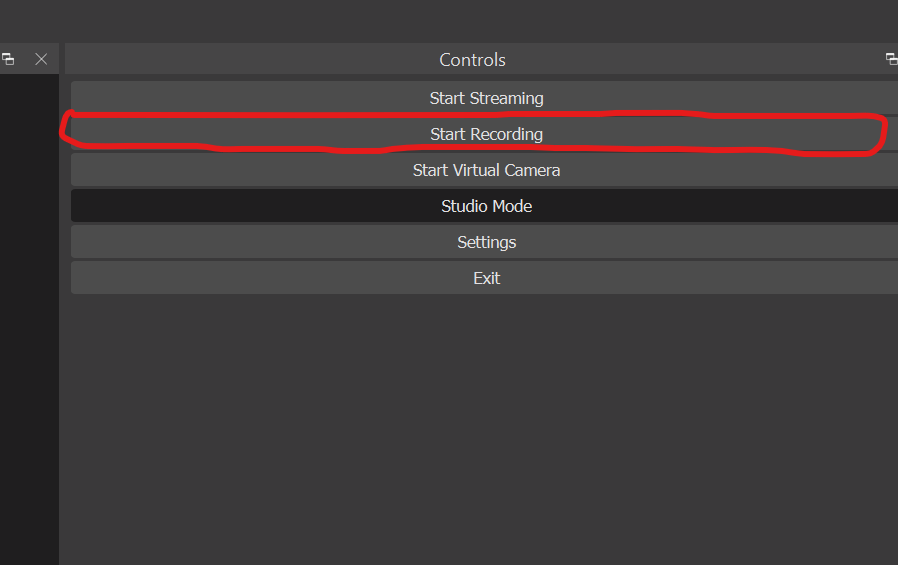
Task: Click the divider between the two docks
Action: (x=62, y=303)
